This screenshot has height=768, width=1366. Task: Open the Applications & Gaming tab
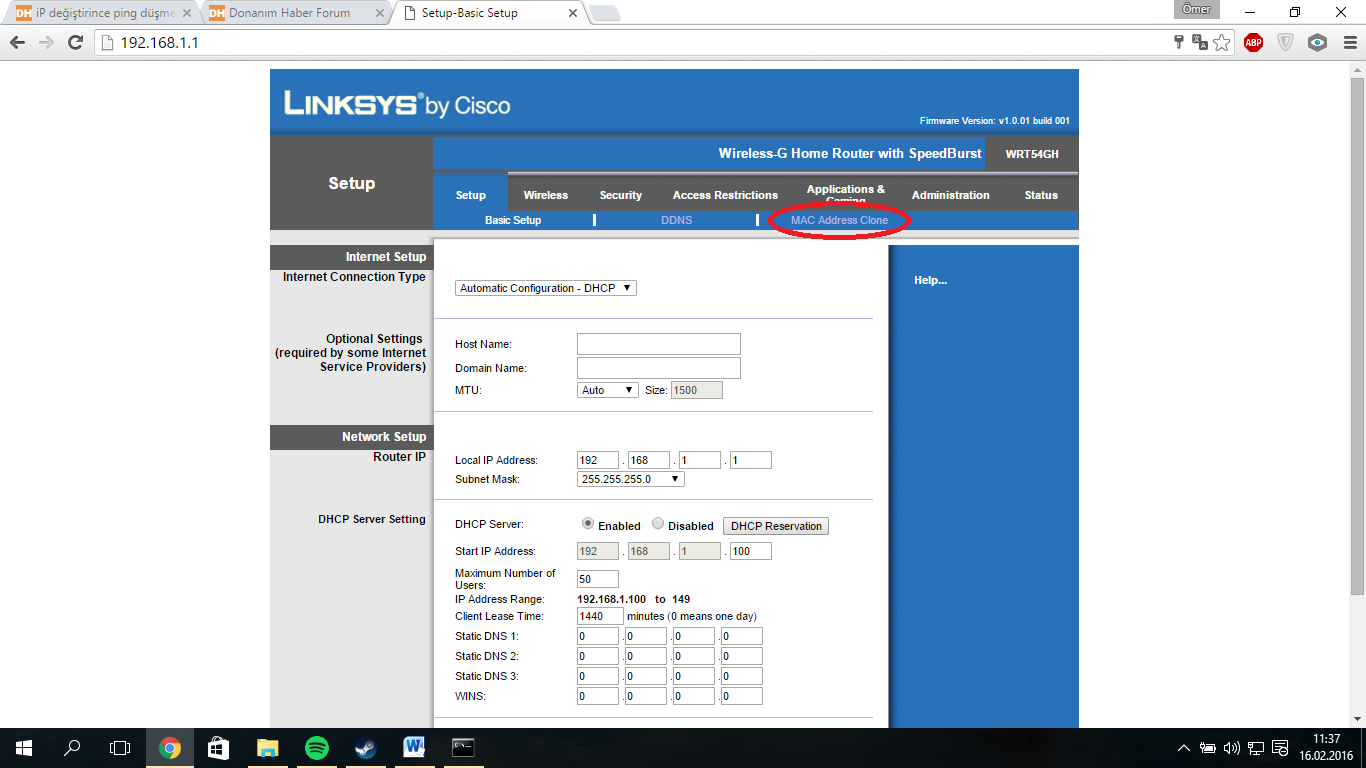846,193
